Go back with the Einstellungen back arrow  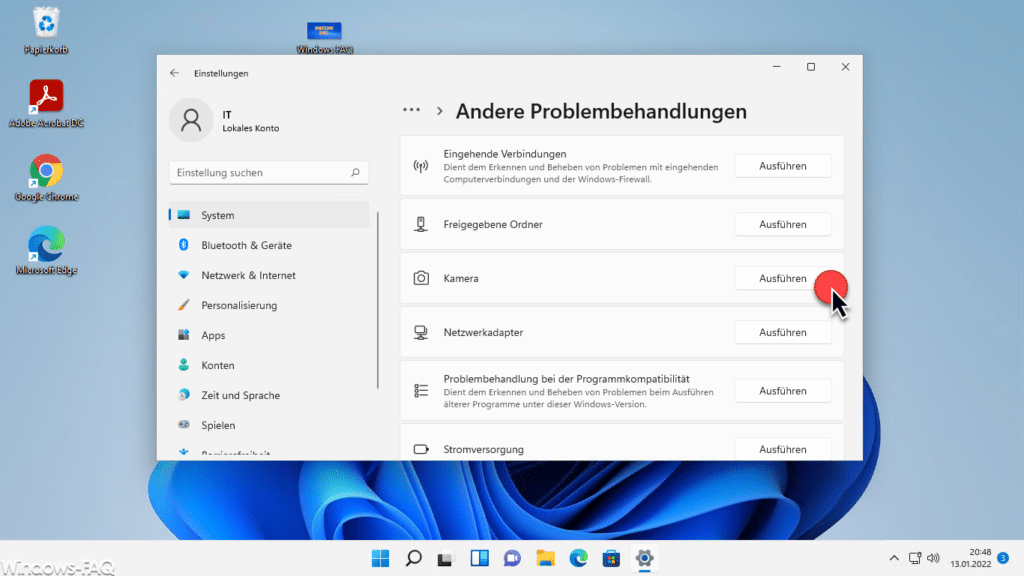point(174,73)
